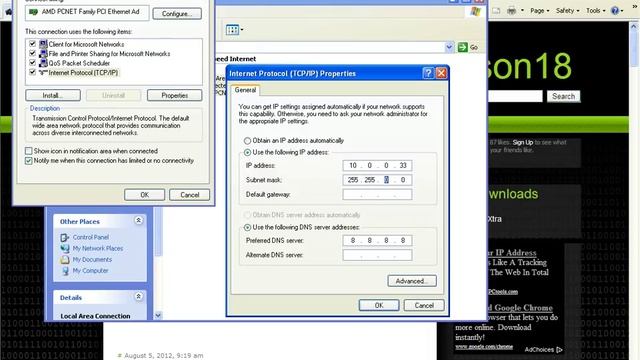Viewport: 640px width, 360px height.
Task: Open the Print dropdown arrow in browser
Action: 522,11
